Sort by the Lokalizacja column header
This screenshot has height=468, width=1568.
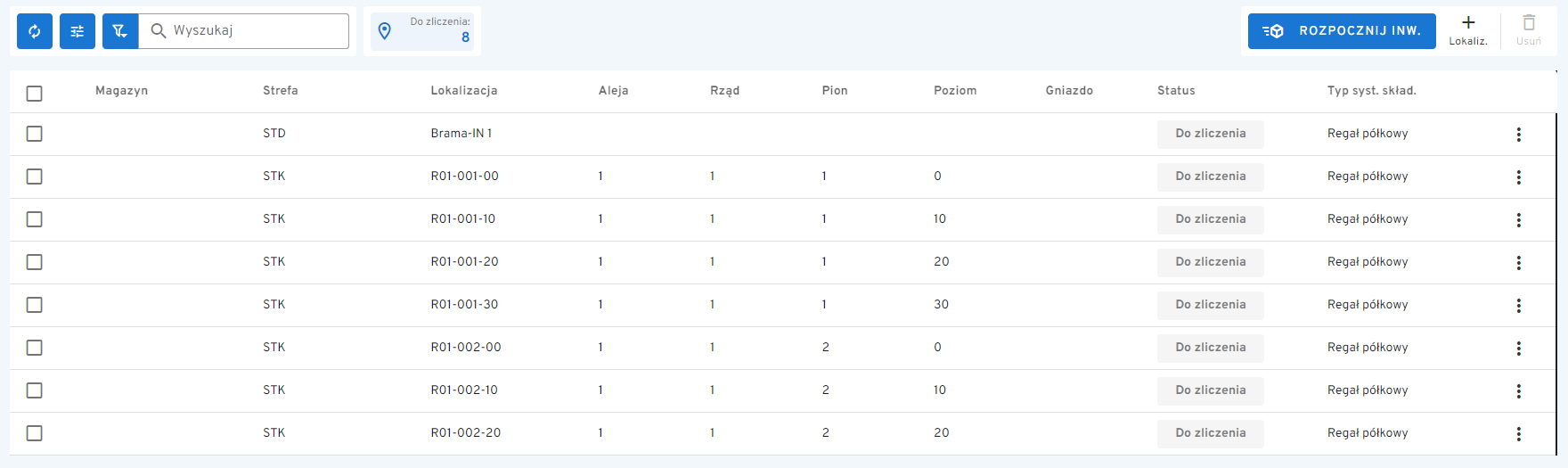pyautogui.click(x=463, y=91)
